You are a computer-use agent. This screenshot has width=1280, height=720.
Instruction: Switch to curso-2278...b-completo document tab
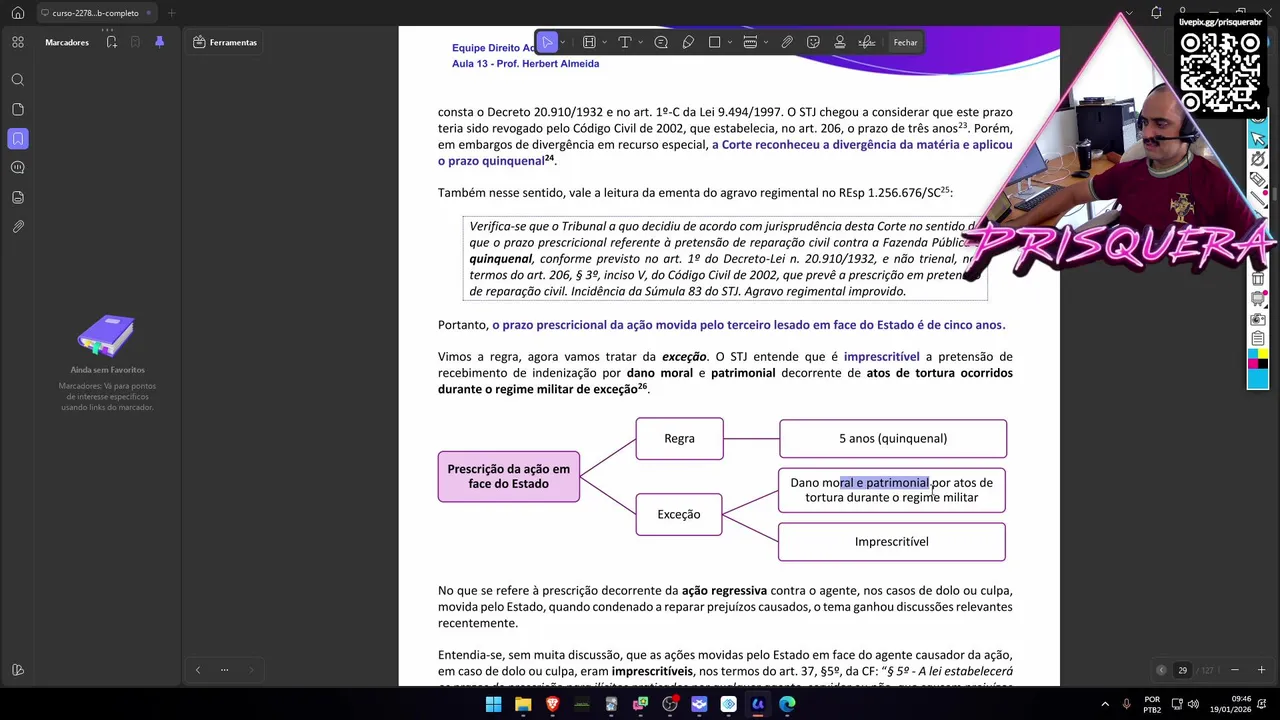coord(95,13)
